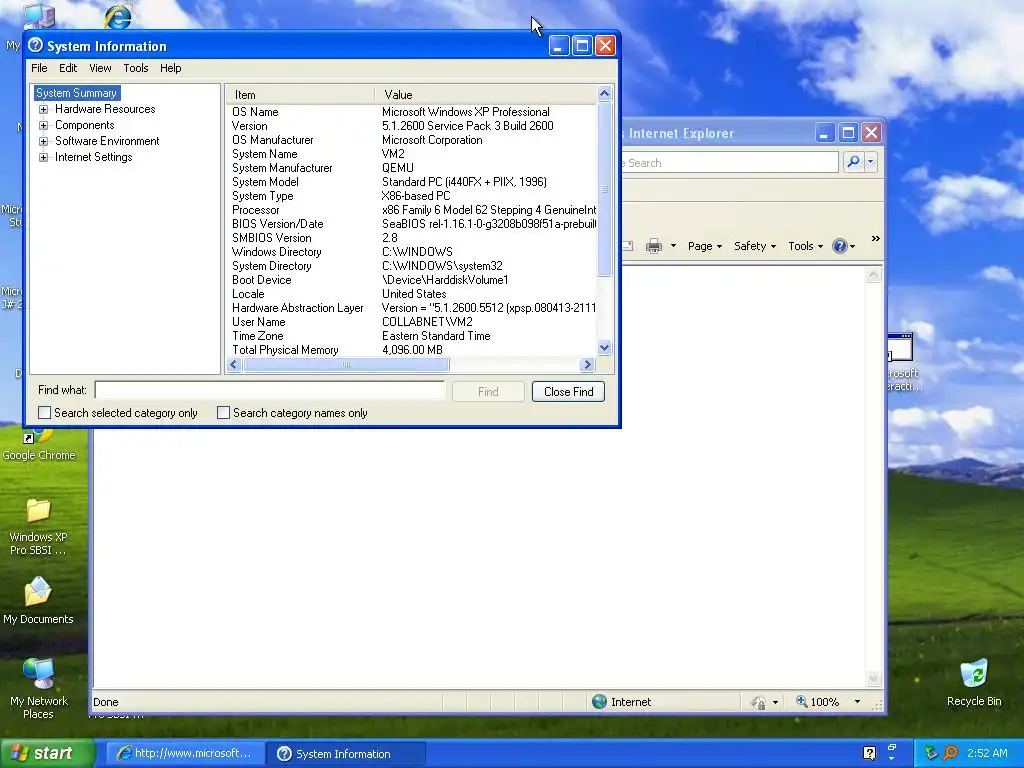
Task: Select the Internet Explorer desktop icon at top
Action: coord(118,16)
